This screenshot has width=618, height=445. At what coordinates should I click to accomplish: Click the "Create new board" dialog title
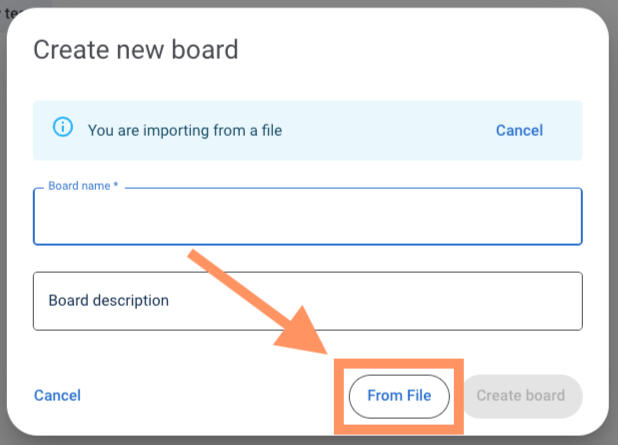tap(136, 49)
